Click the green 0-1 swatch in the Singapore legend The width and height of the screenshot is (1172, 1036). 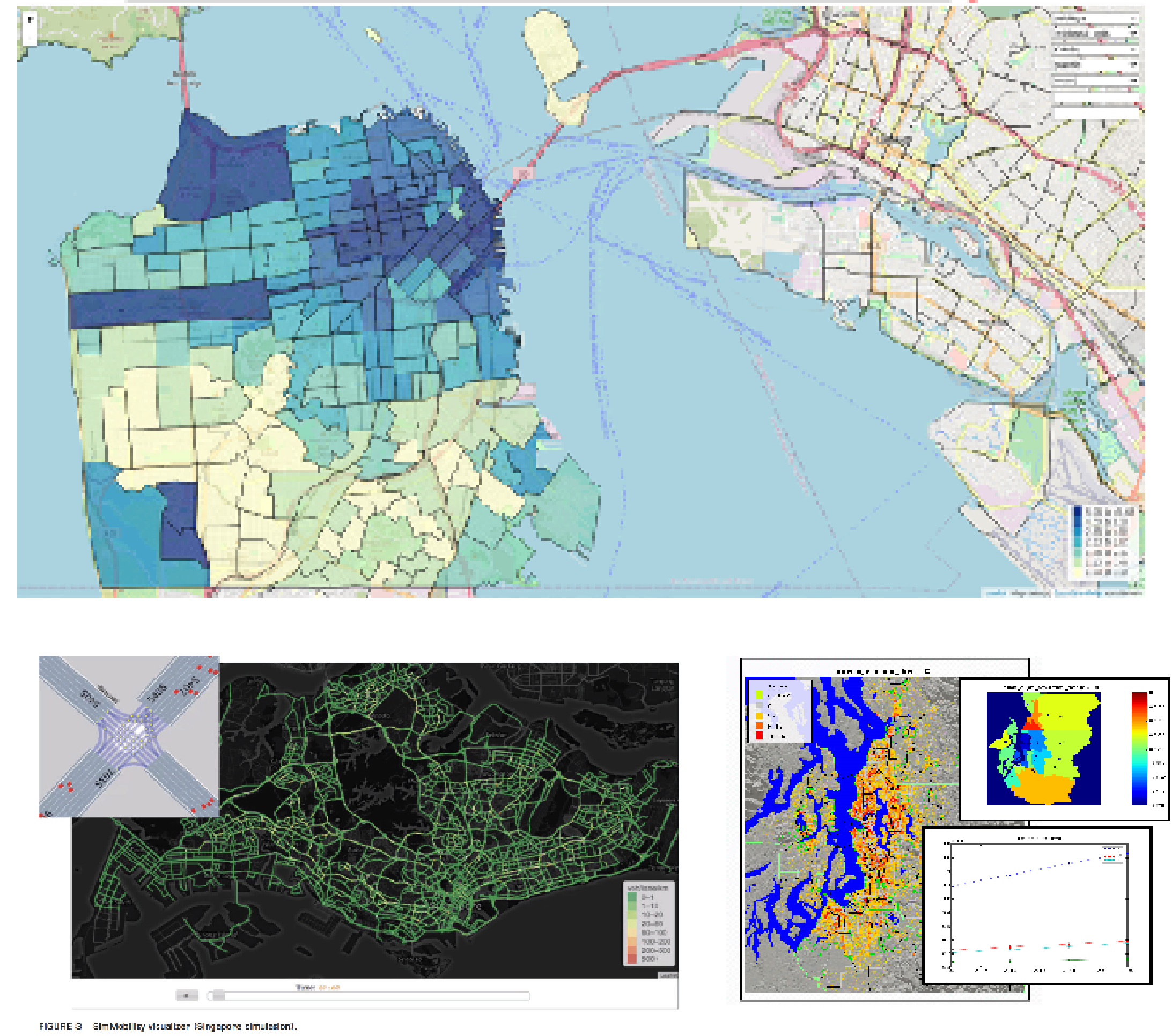[632, 897]
